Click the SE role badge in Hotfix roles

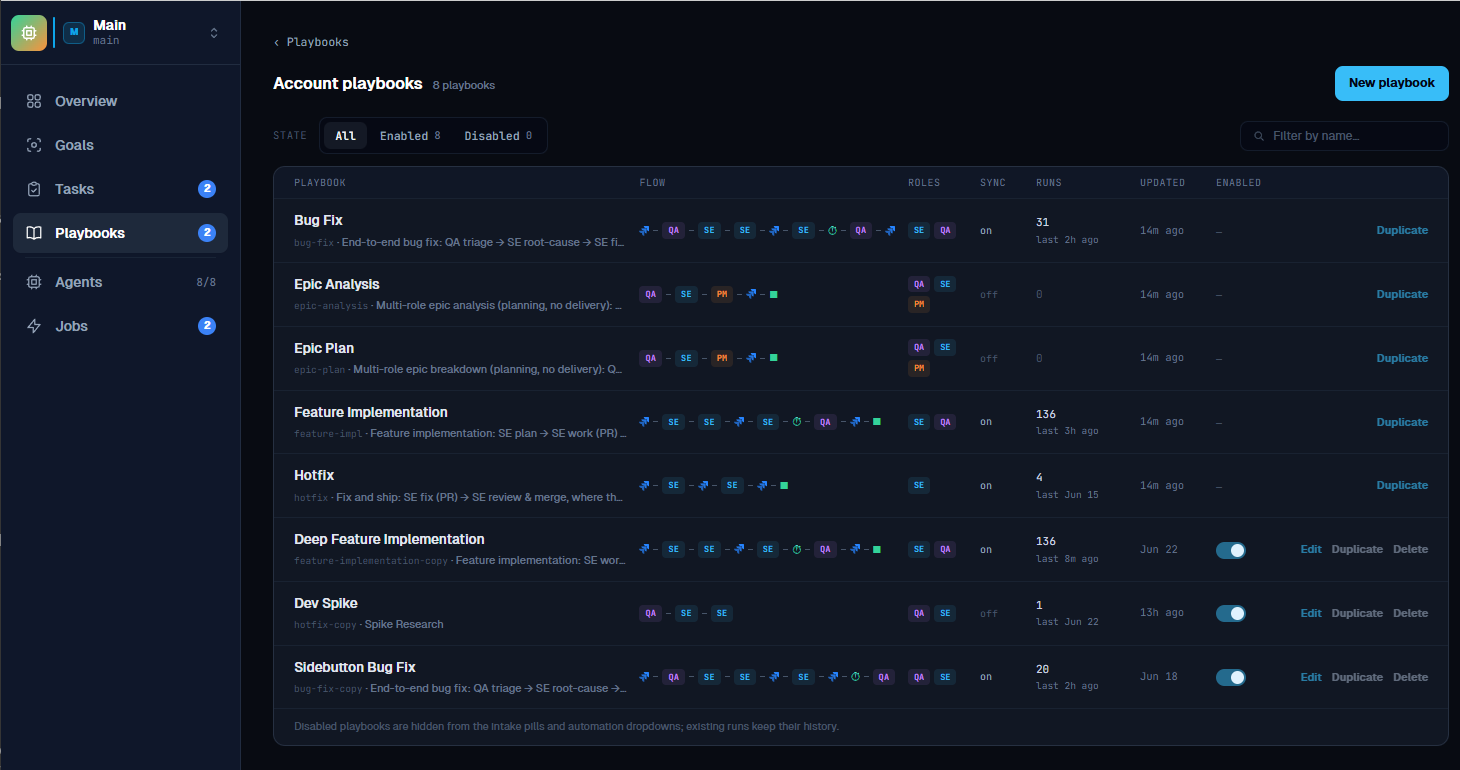point(919,486)
